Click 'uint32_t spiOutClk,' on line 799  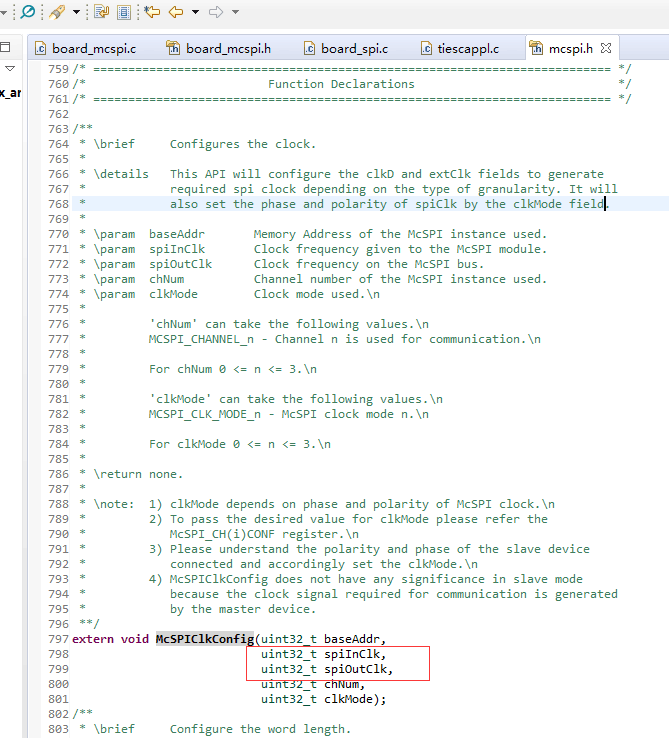[x=327, y=669]
